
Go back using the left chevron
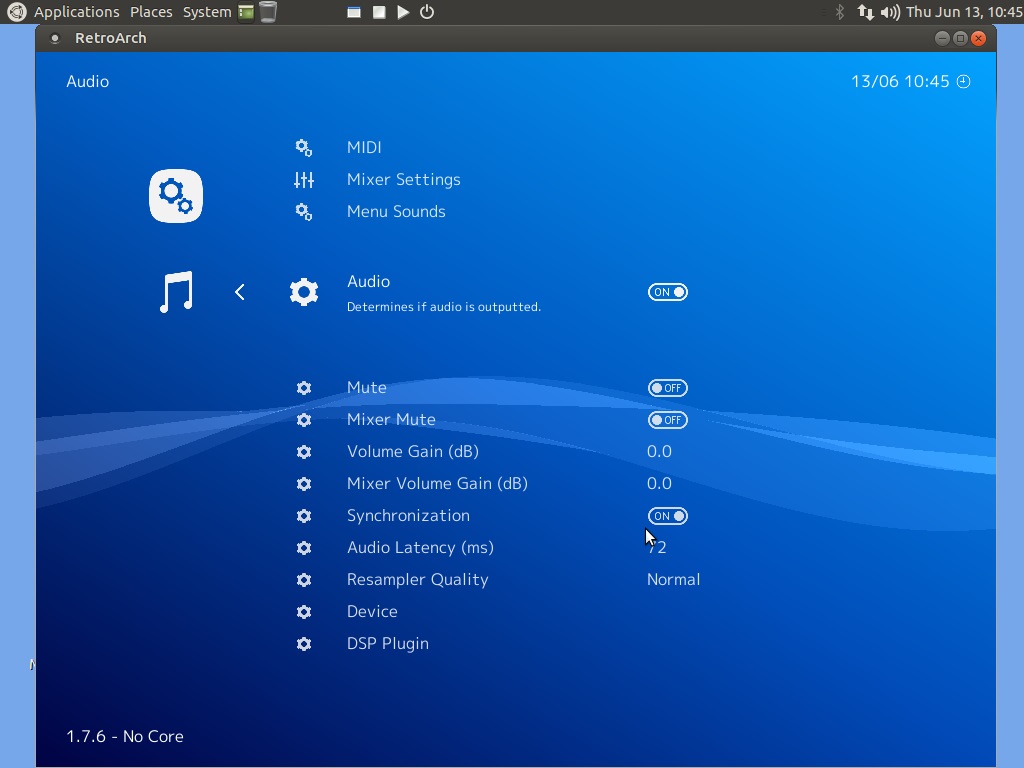coord(240,292)
